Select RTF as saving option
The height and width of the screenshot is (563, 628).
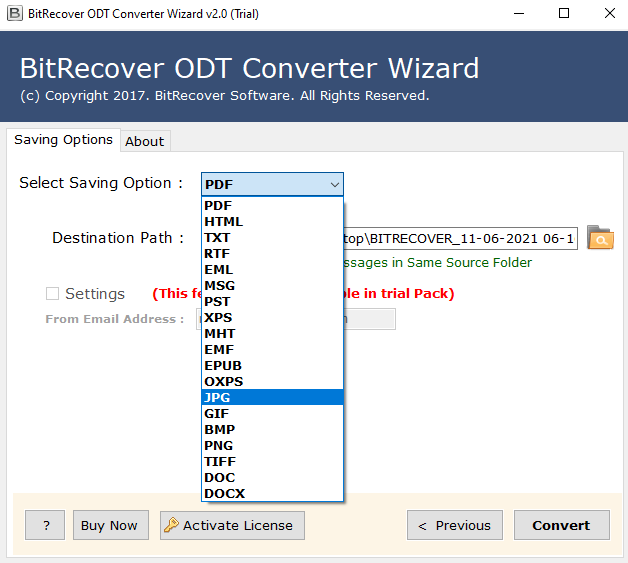coord(272,253)
